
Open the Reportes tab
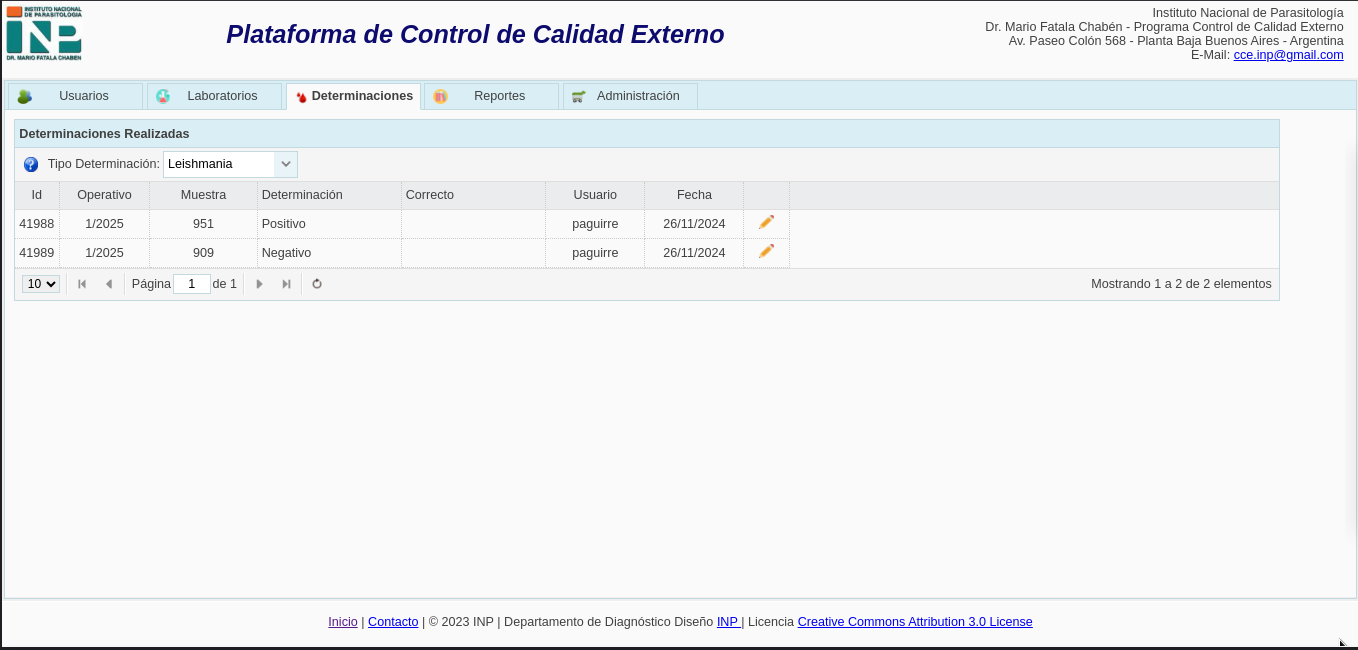[492, 96]
